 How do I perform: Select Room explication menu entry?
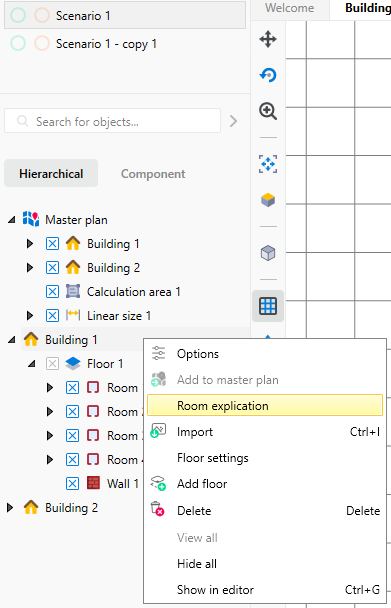pos(265,405)
